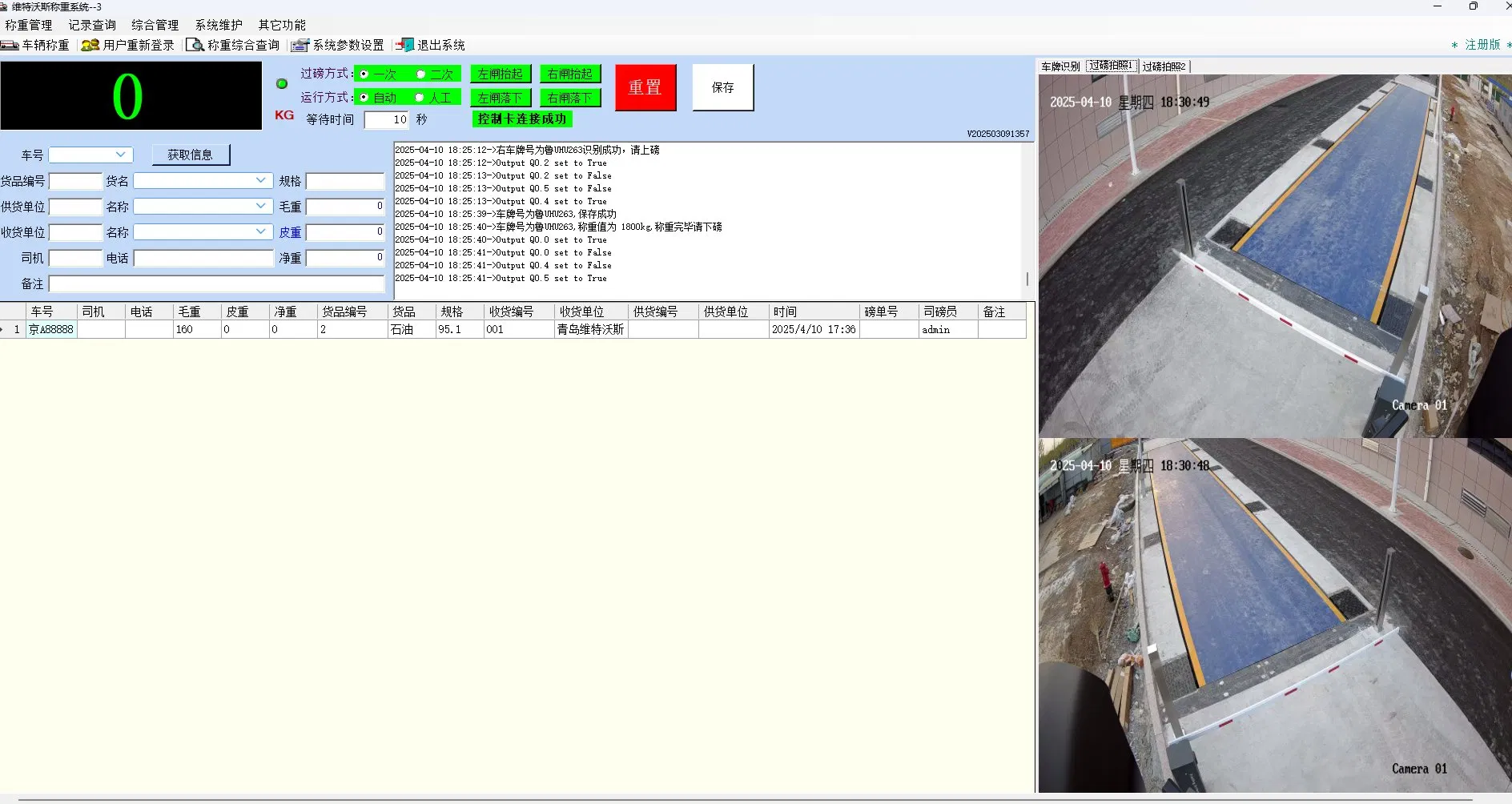Viewport: 1512px width, 804px height.
Task: Select the 人工 manual run mode
Action: 420,98
